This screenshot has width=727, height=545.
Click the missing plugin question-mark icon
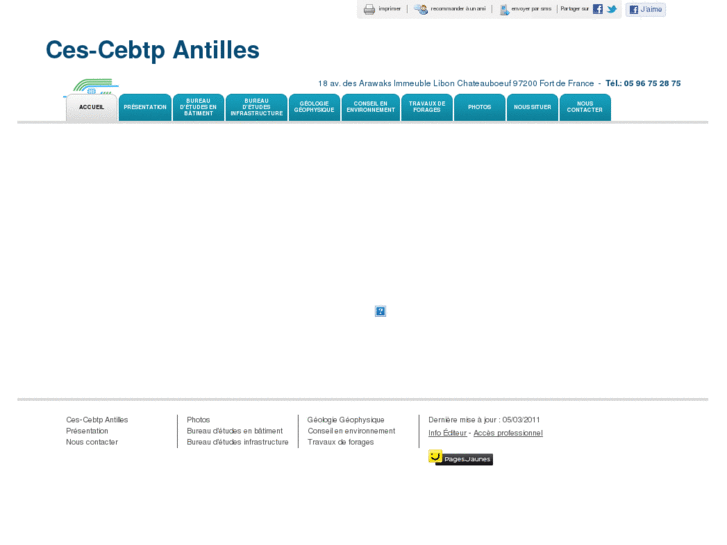tap(380, 311)
